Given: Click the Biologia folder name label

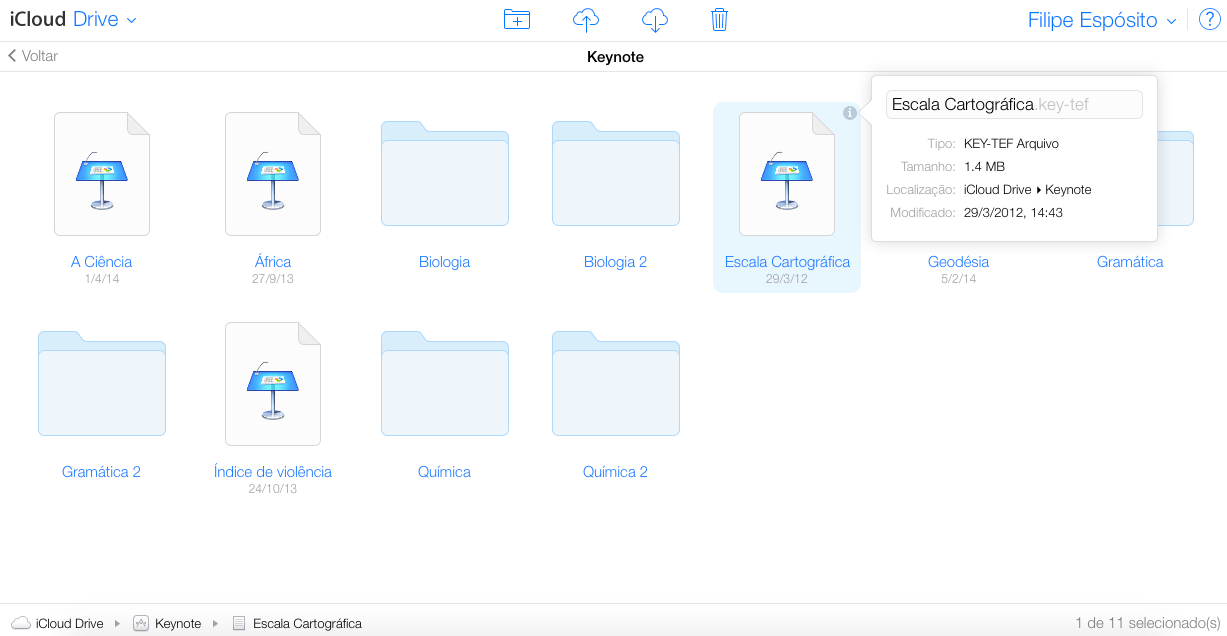Looking at the screenshot, I should [x=445, y=262].
